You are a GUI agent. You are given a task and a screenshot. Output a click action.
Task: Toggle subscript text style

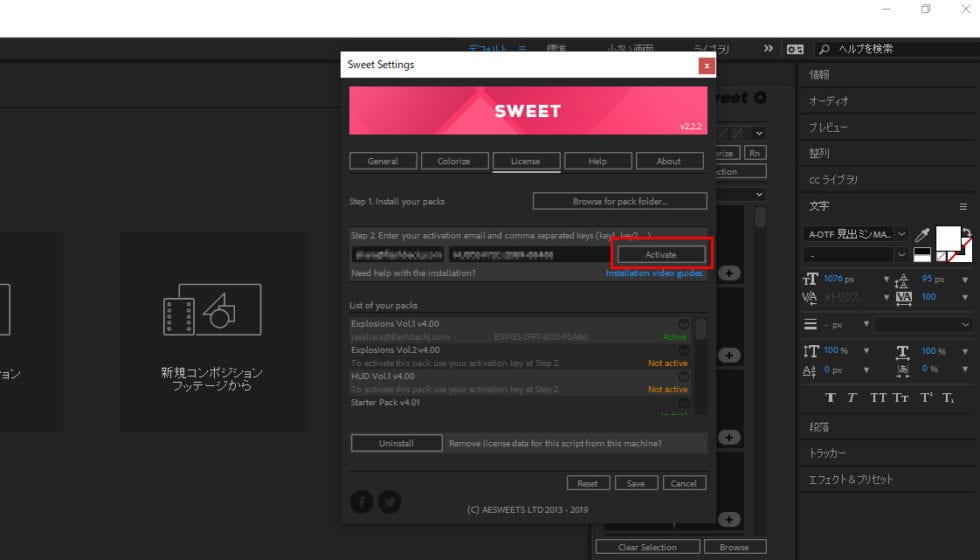point(948,398)
